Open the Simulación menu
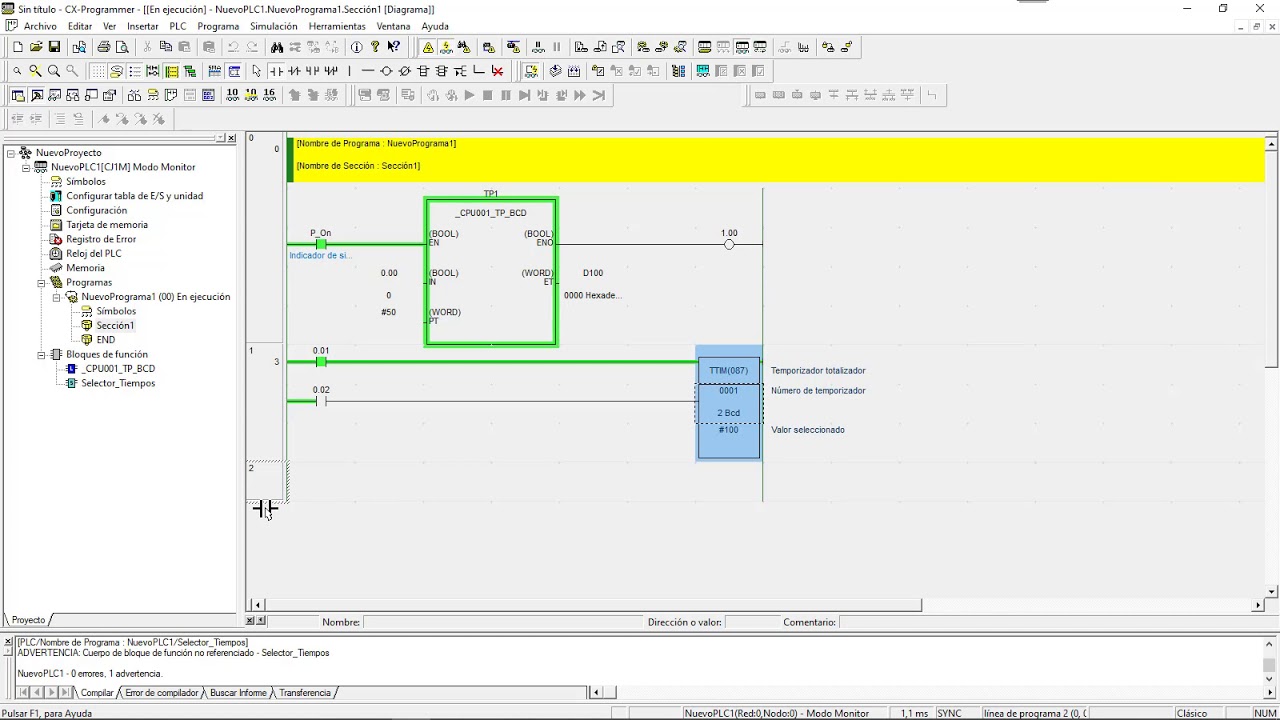The width and height of the screenshot is (1280, 720). click(x=273, y=26)
